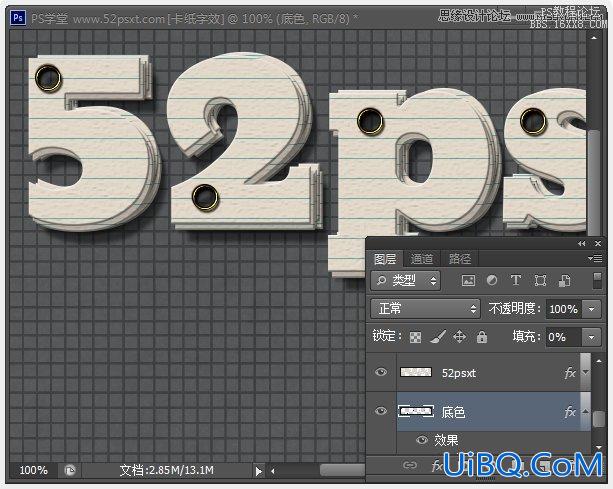This screenshot has height=489, width=613.
Task: Click the 文档:2.85M/13.1M status text
Action: pos(166,470)
